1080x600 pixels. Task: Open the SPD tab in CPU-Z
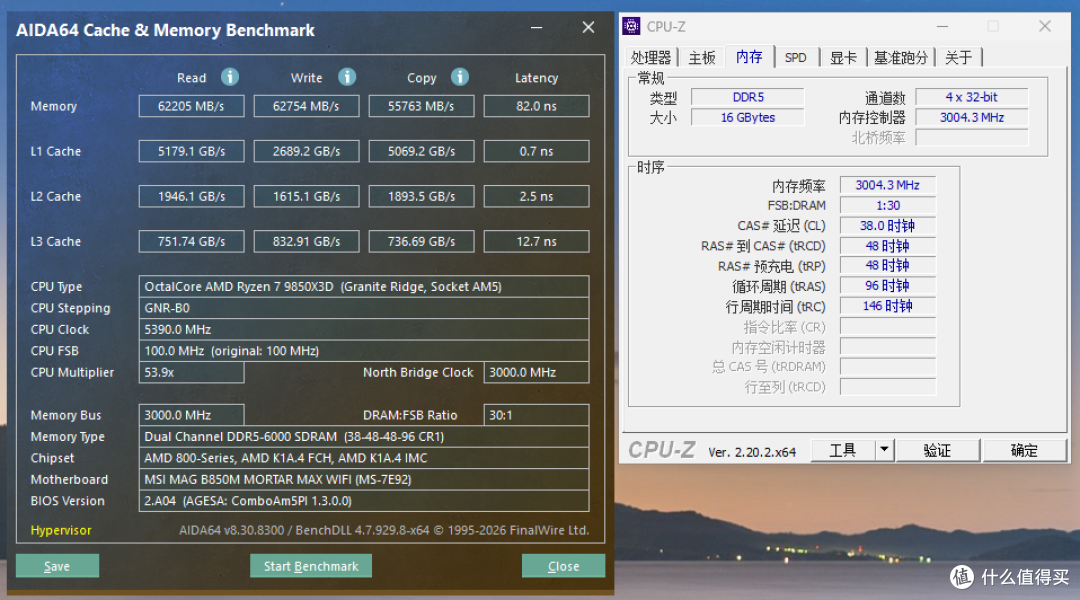click(x=796, y=58)
